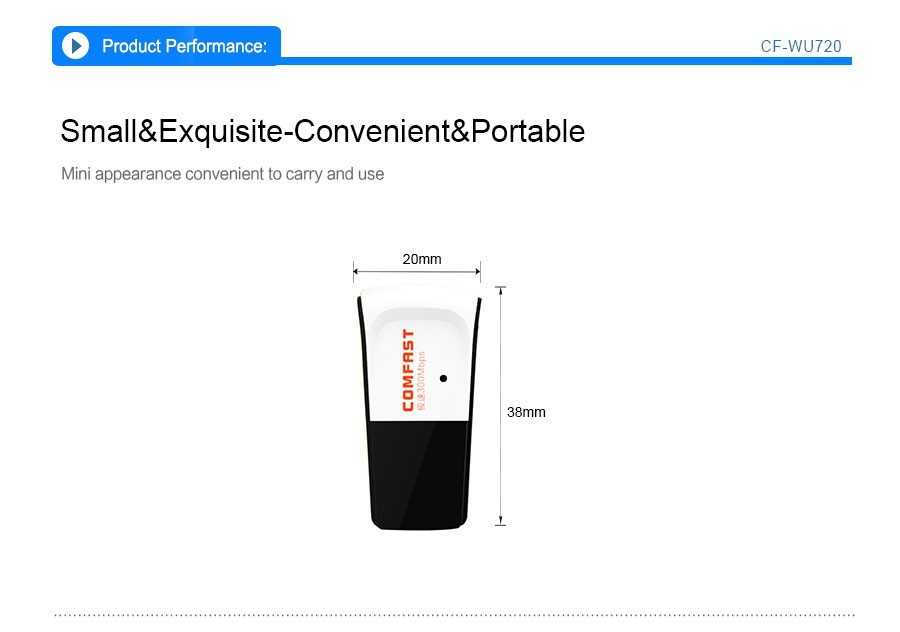This screenshot has height=632, width=900.
Task: Click the CF-WU720 model number
Action: [800, 46]
